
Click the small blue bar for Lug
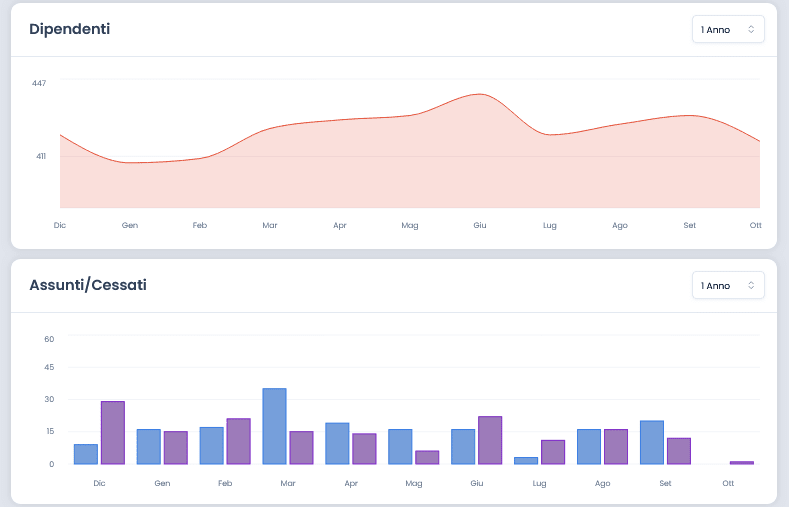point(526,460)
